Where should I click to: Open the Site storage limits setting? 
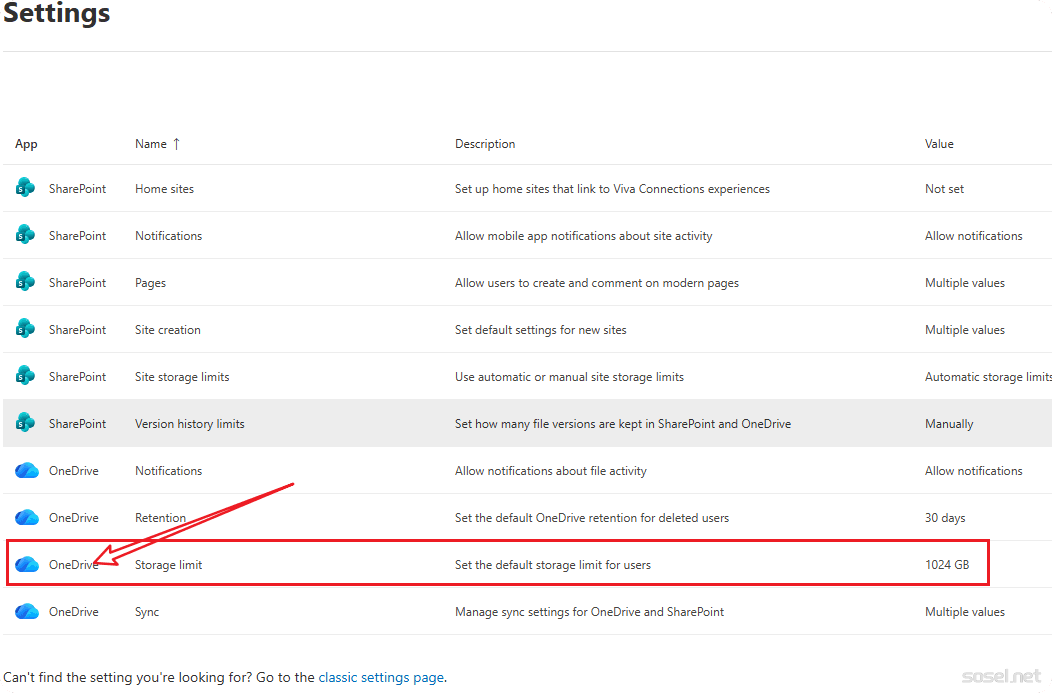(182, 377)
